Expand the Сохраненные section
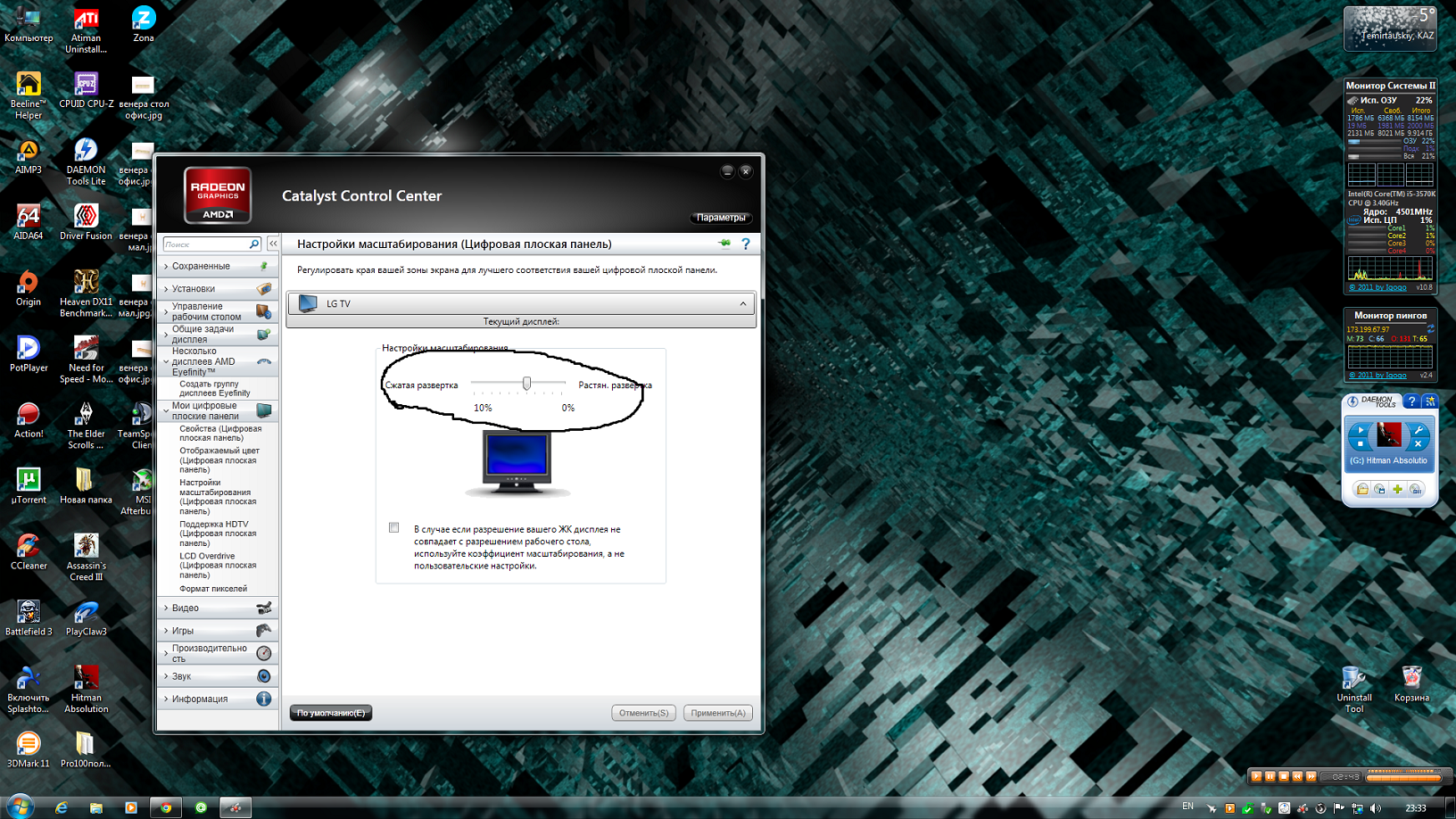Image resolution: width=1456 pixels, height=819 pixels. pos(218,266)
